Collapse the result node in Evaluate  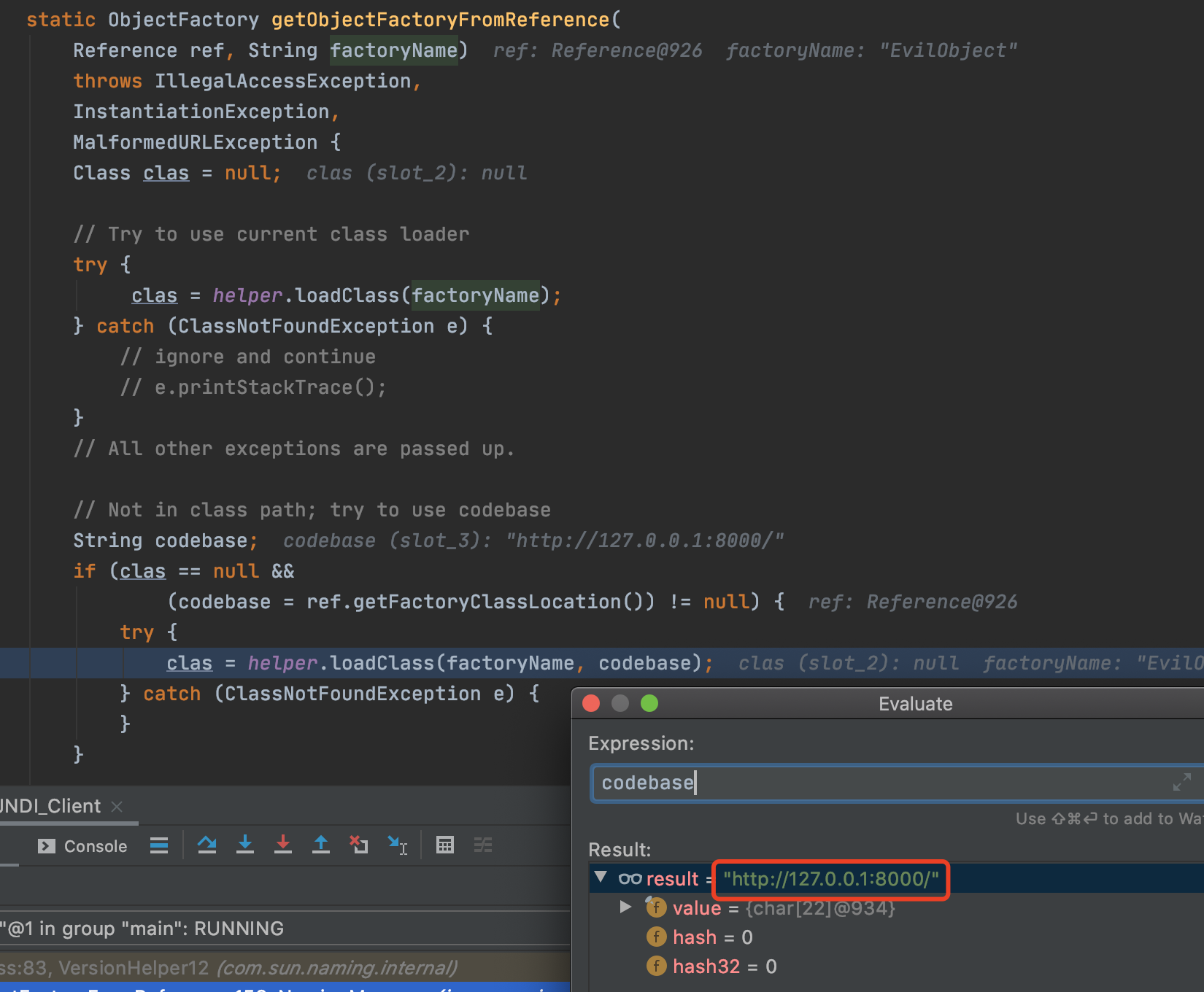[x=601, y=877]
